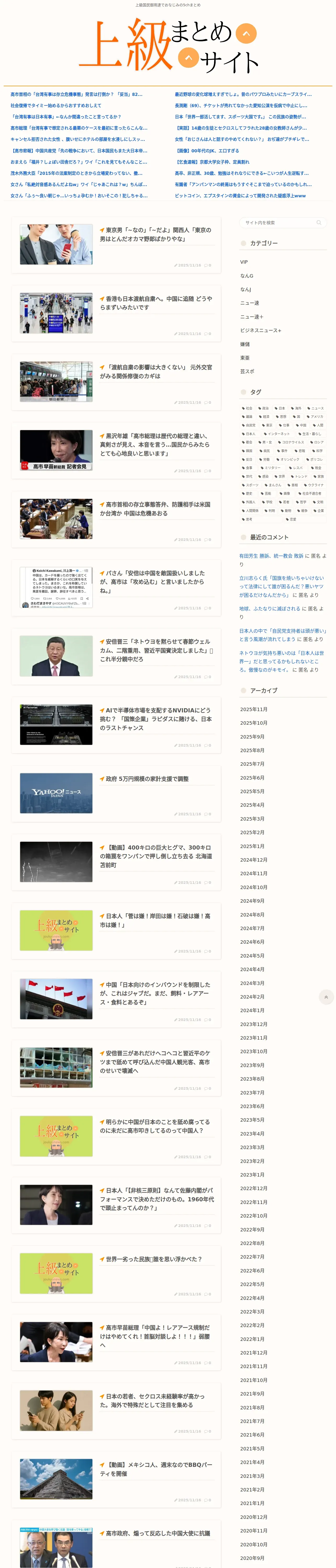The width and height of the screenshot is (336, 1568).
Task: Open headline 社会復帰でタイミー始める
Action: pos(56,105)
